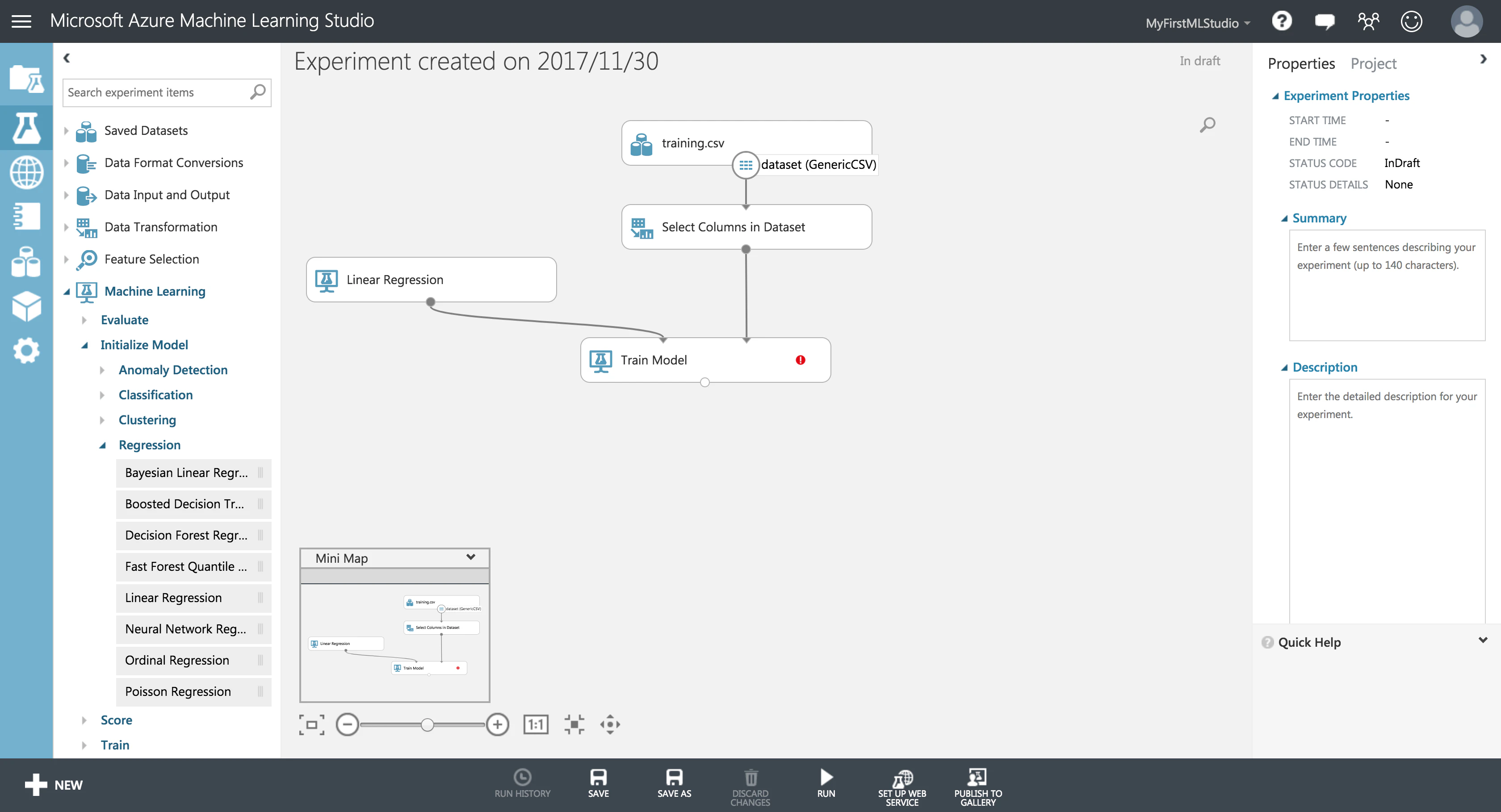Click the magnifier icon in search box

click(x=258, y=92)
